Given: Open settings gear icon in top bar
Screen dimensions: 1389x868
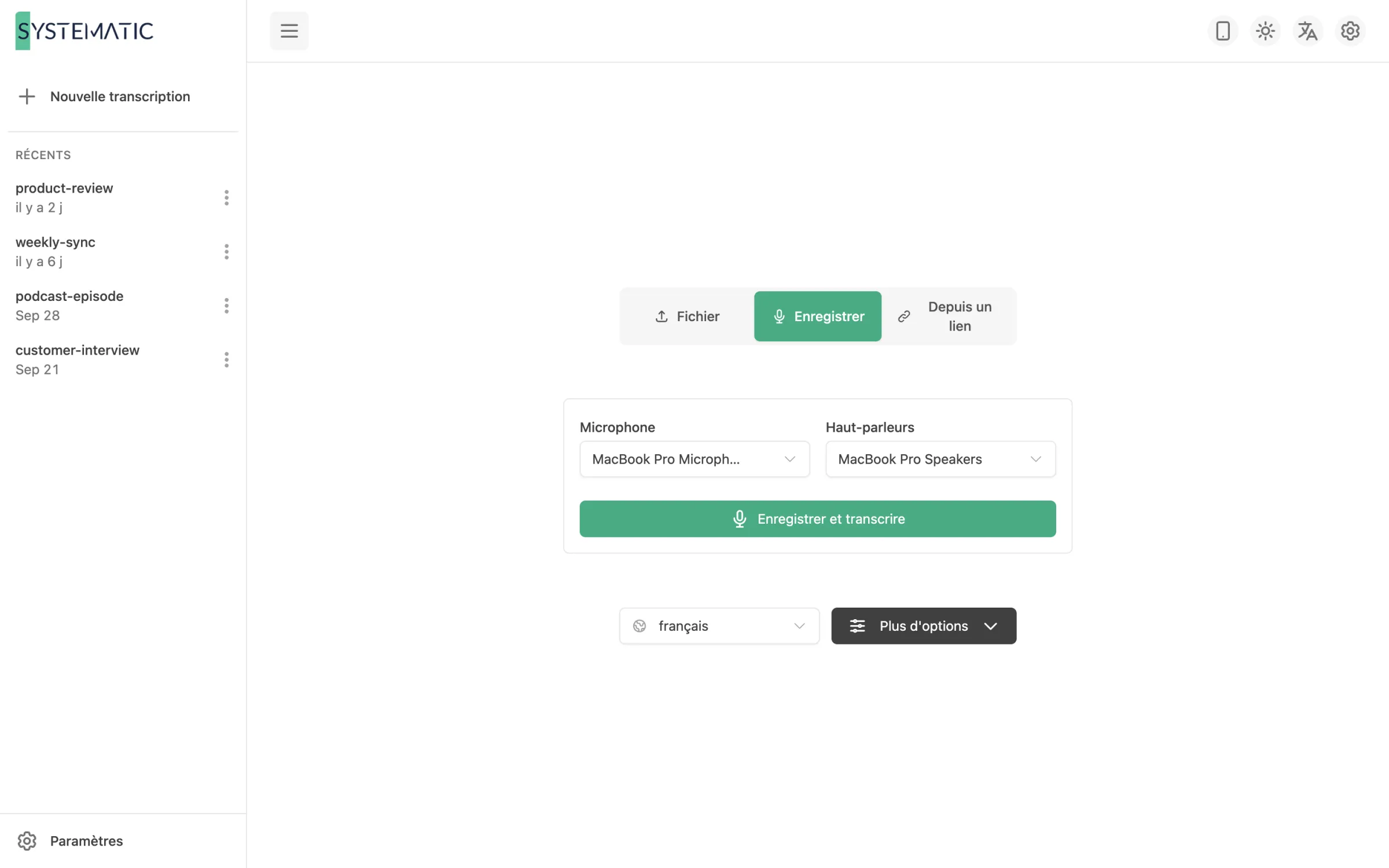Looking at the screenshot, I should tap(1350, 31).
